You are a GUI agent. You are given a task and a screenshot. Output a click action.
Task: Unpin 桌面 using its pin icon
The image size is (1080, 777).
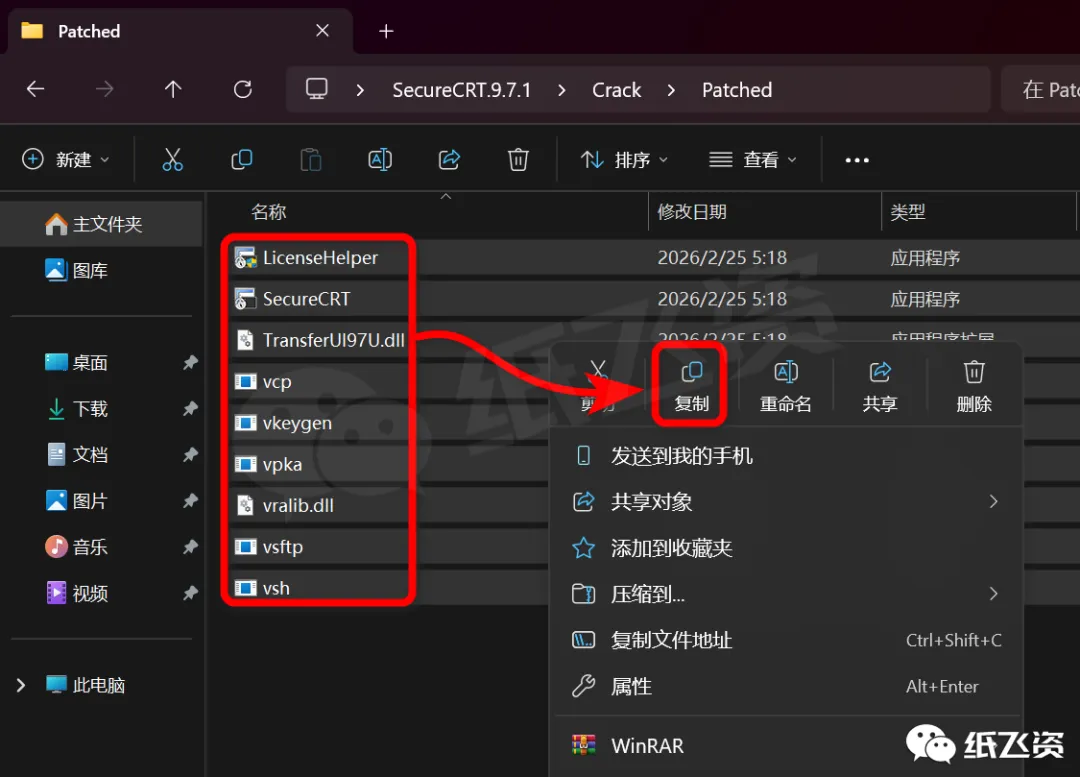coord(190,362)
